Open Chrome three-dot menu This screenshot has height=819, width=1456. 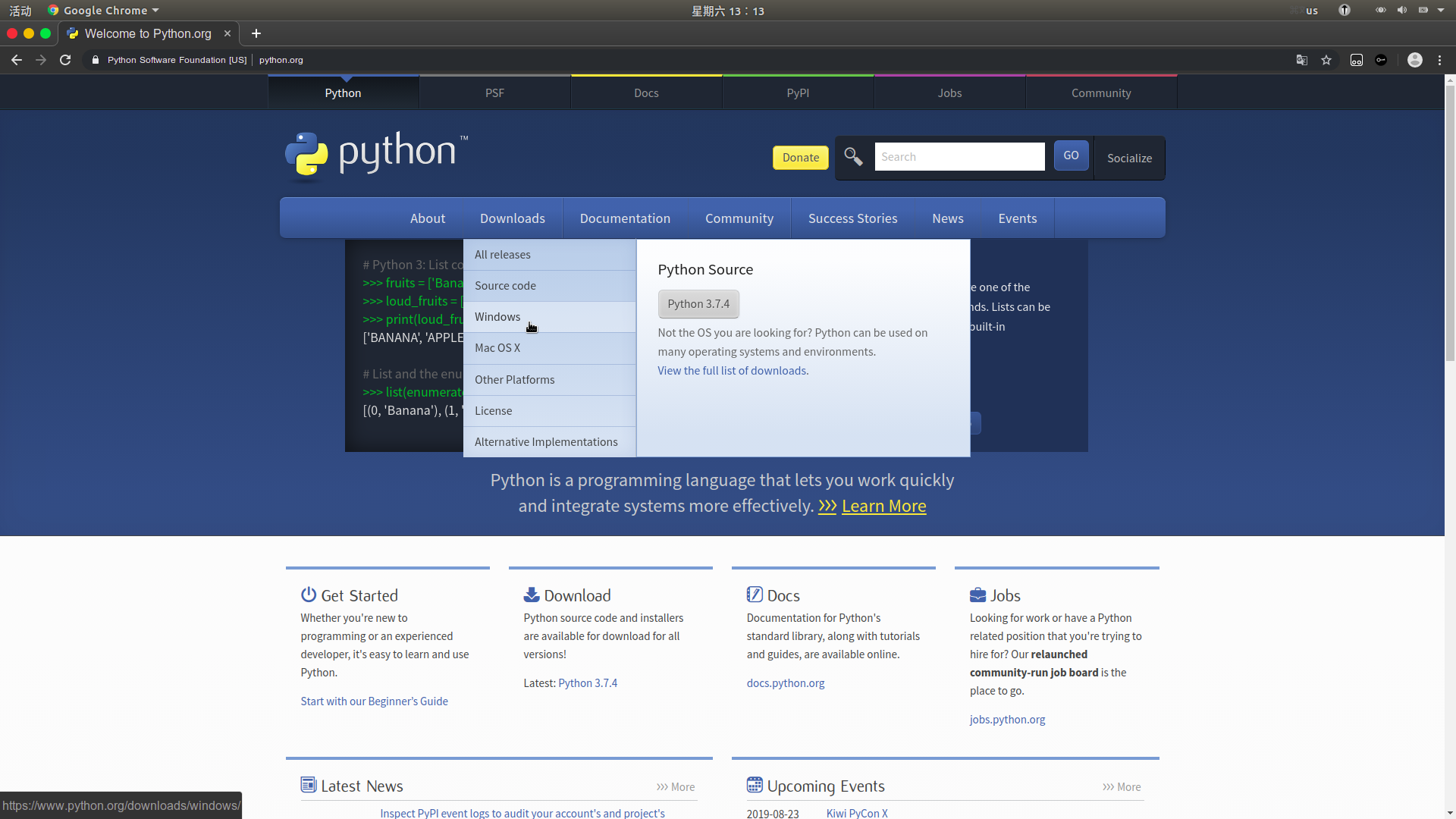[1440, 60]
